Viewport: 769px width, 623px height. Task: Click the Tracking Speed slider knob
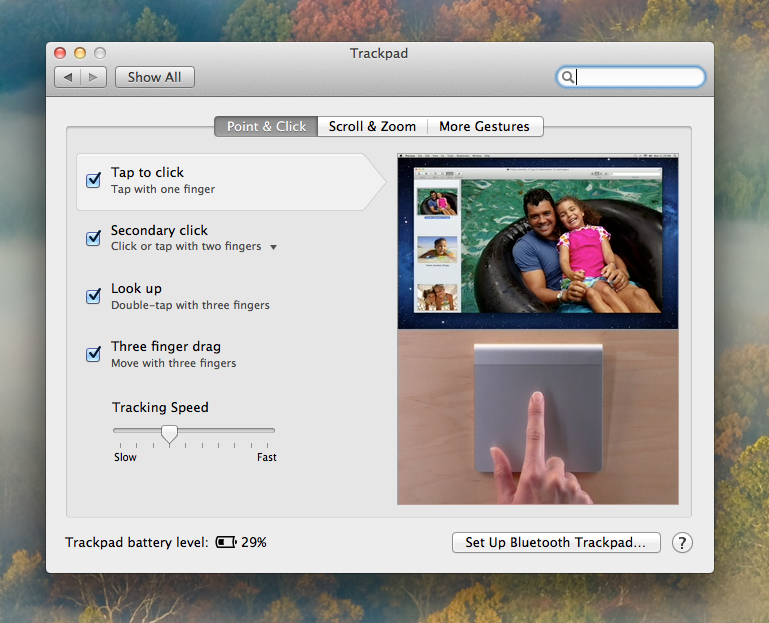pos(170,433)
